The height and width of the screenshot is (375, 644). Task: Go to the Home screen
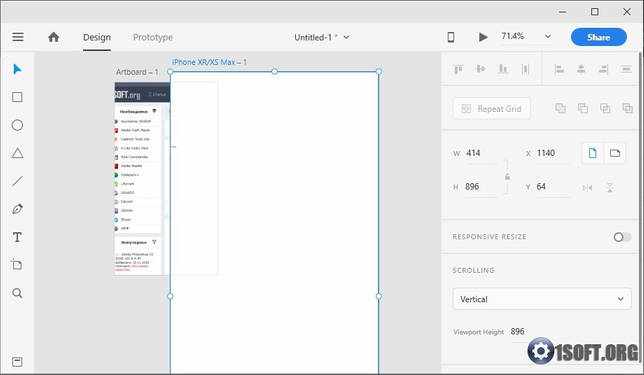pos(54,37)
